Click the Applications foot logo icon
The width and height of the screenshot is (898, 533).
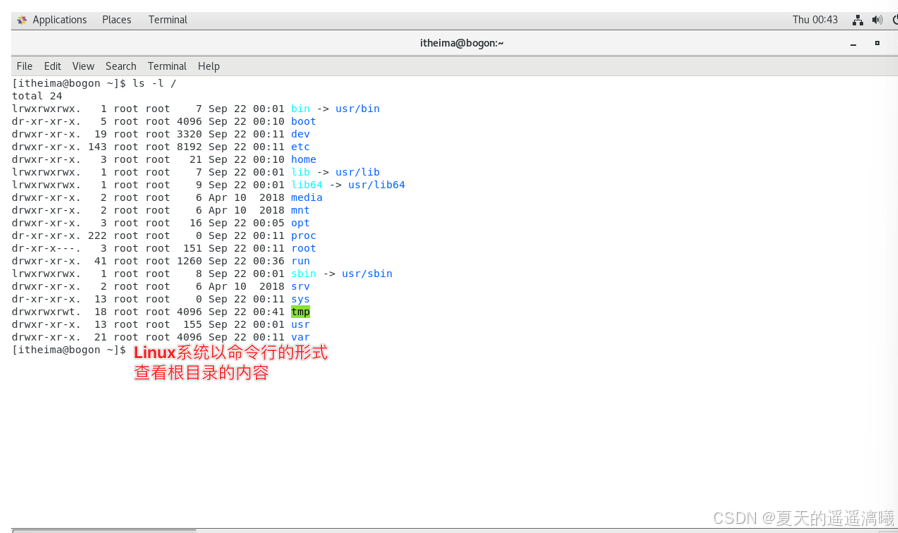pyautogui.click(x=22, y=20)
